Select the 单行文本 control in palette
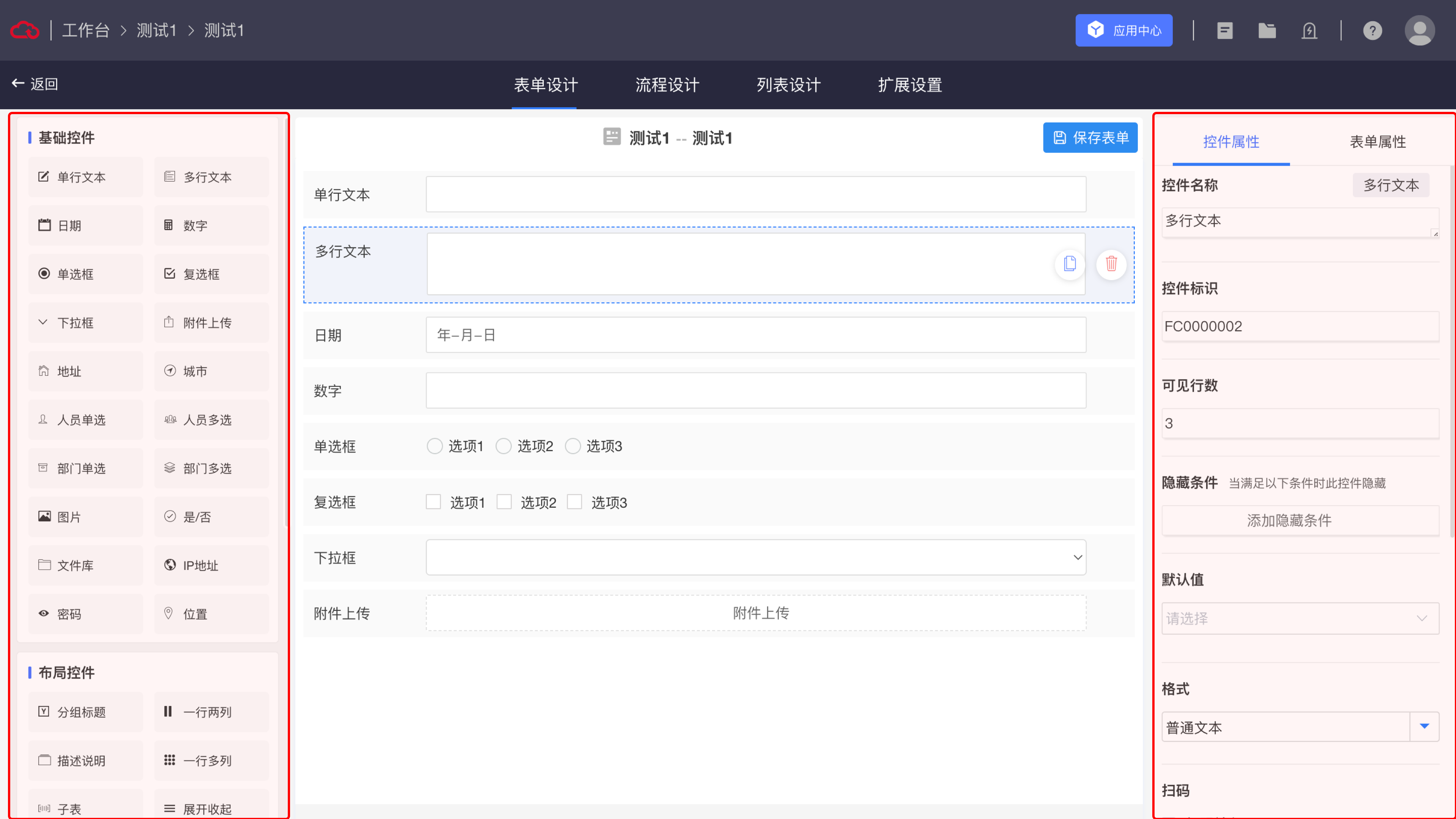Viewport: 1456px width, 819px height. pyautogui.click(x=85, y=177)
